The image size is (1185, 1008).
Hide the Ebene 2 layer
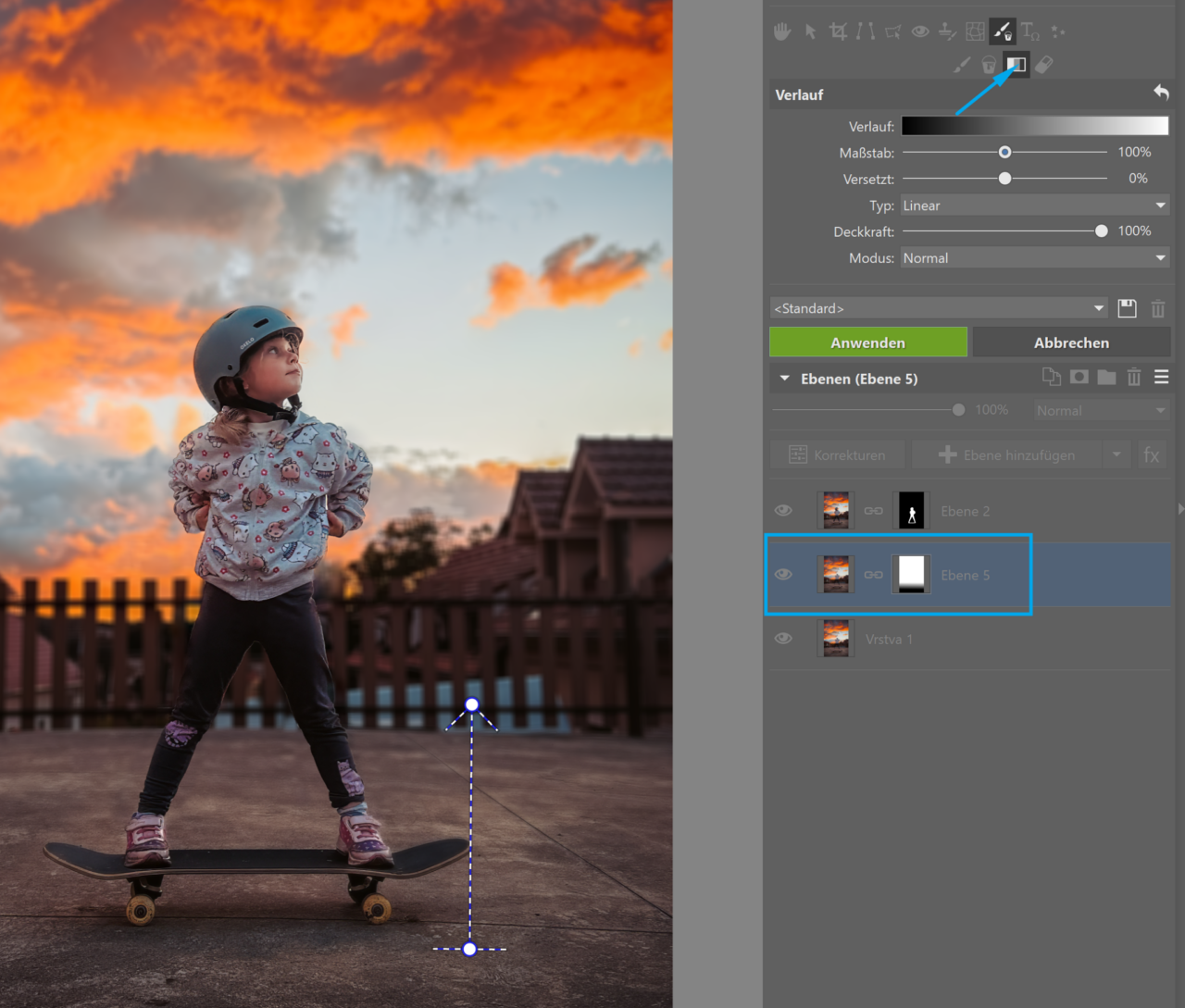(x=783, y=511)
